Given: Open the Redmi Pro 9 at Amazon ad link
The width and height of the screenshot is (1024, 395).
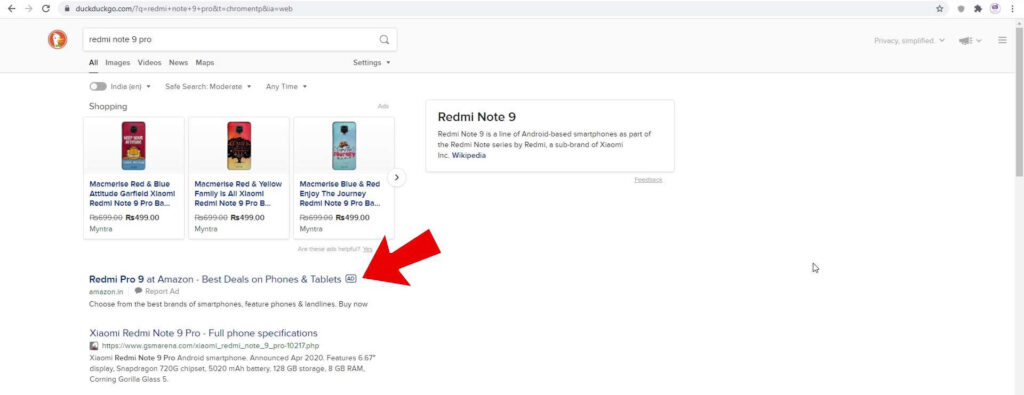Looking at the screenshot, I should pyautogui.click(x=215, y=279).
